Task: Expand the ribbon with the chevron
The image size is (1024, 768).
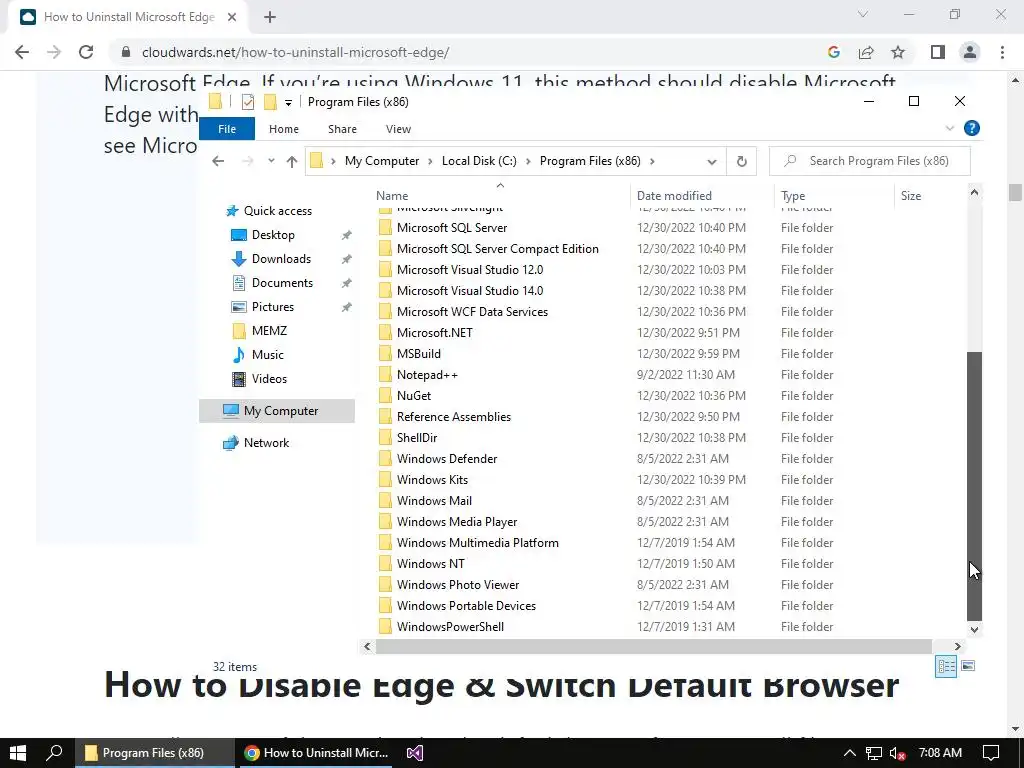Action: 950,129
